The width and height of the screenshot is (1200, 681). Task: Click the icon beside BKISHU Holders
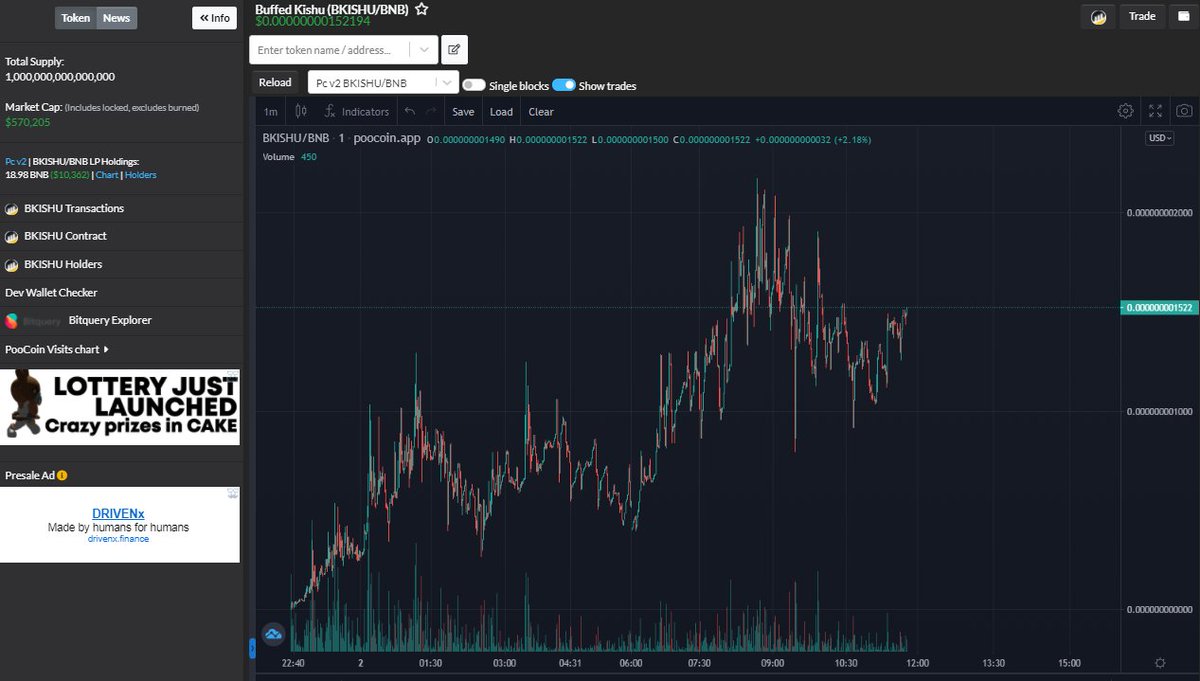(12, 265)
